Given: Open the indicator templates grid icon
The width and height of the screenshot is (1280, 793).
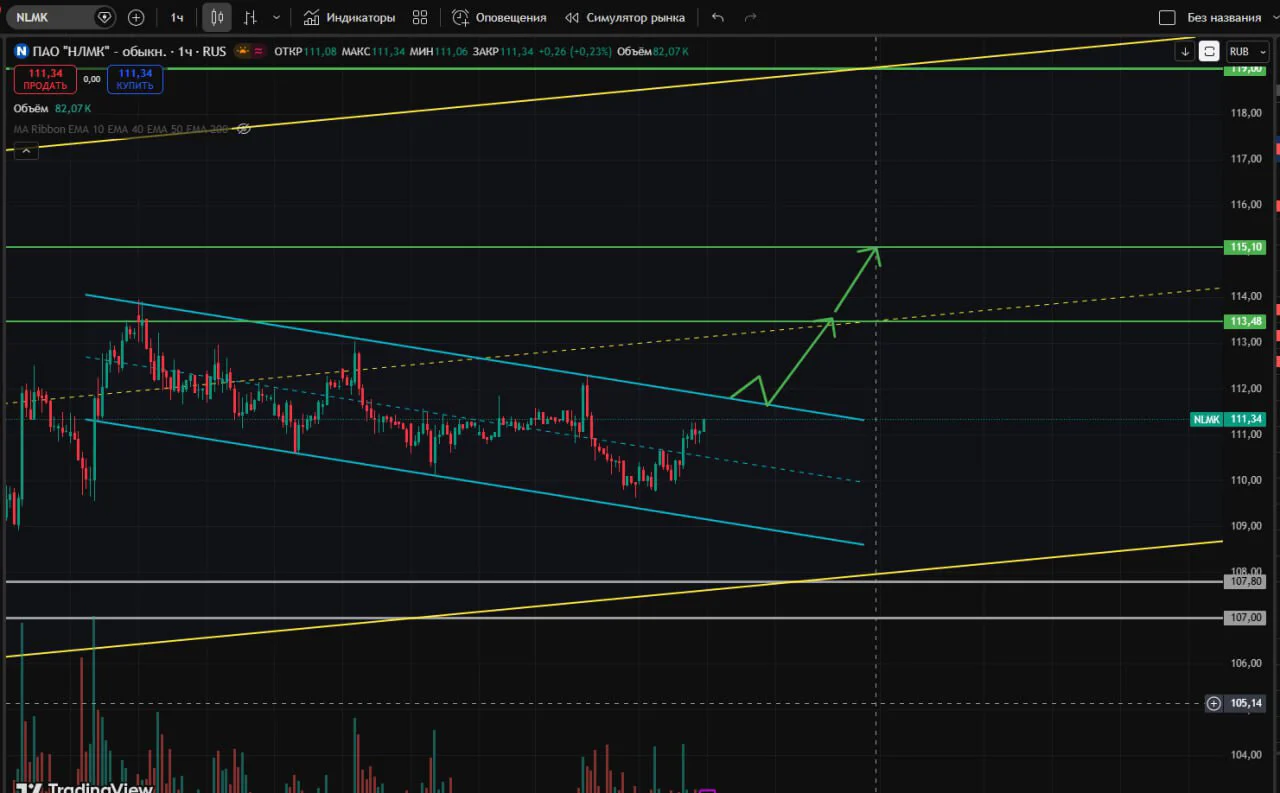Looking at the screenshot, I should pyautogui.click(x=420, y=17).
